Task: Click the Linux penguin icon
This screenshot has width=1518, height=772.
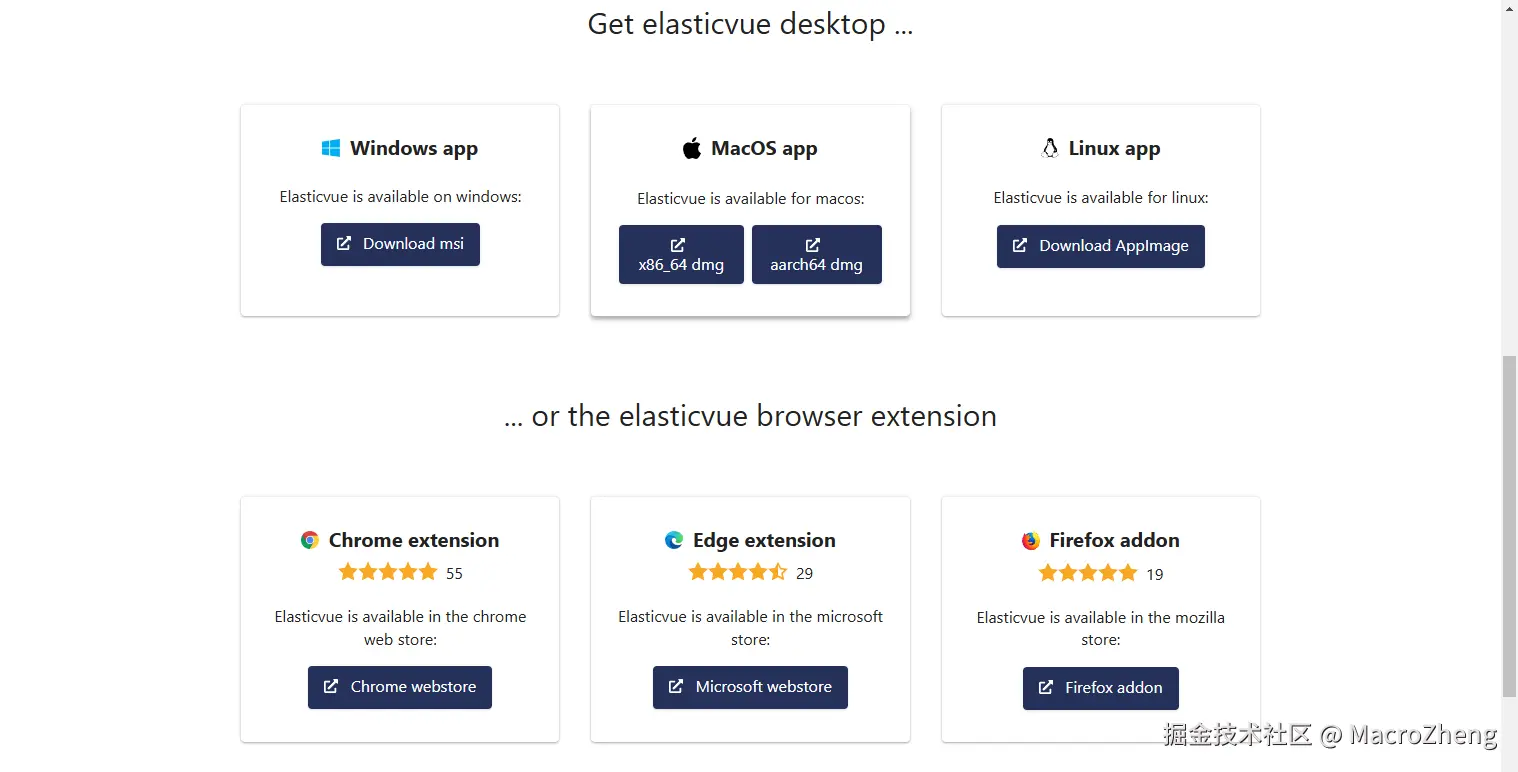Action: (x=1050, y=149)
